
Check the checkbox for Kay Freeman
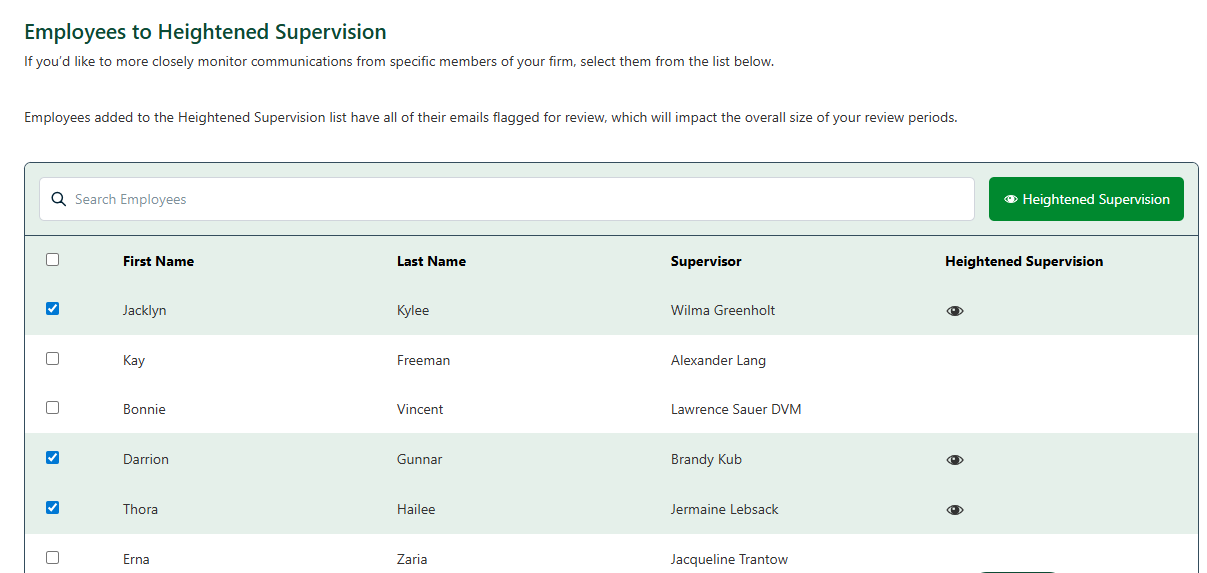click(53, 359)
